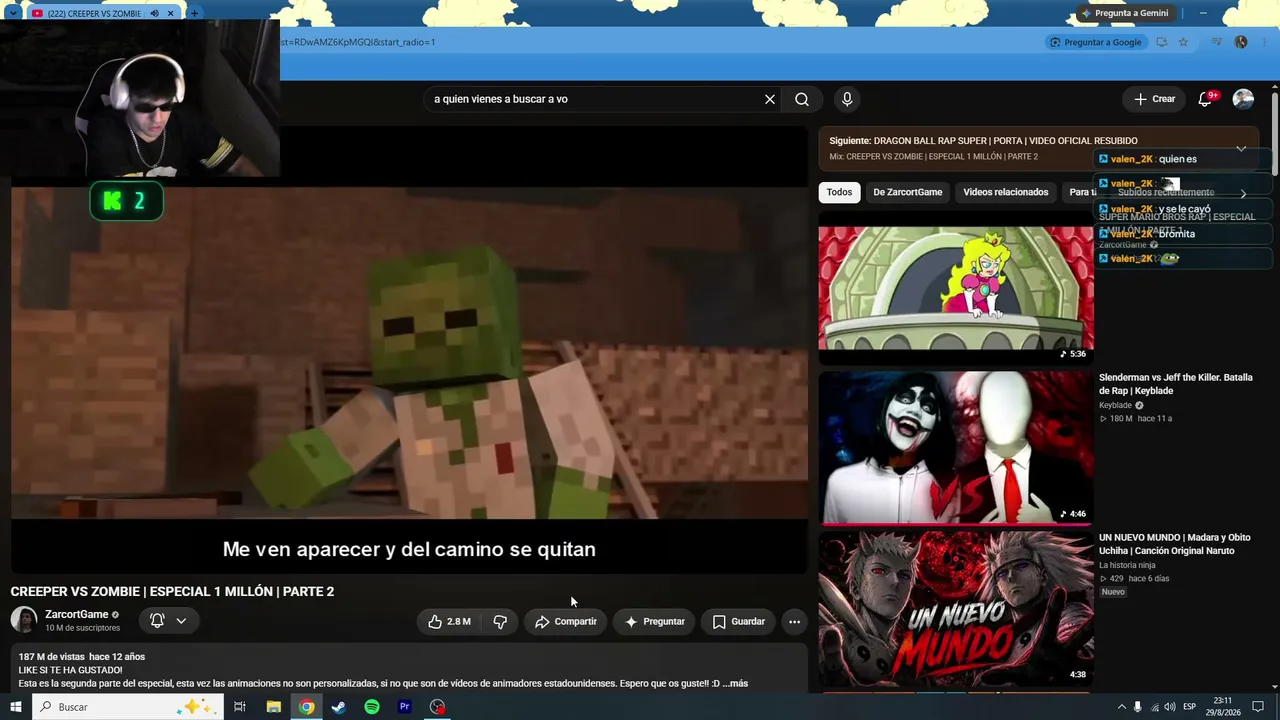Click the Compartir button
The height and width of the screenshot is (720, 1280).
[565, 621]
